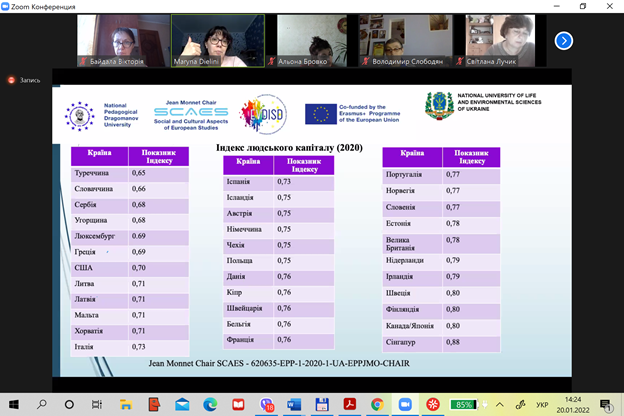The width and height of the screenshot is (624, 416).
Task: Click the SCAES Jean Monnet Chair logo
Action: (x=191, y=115)
